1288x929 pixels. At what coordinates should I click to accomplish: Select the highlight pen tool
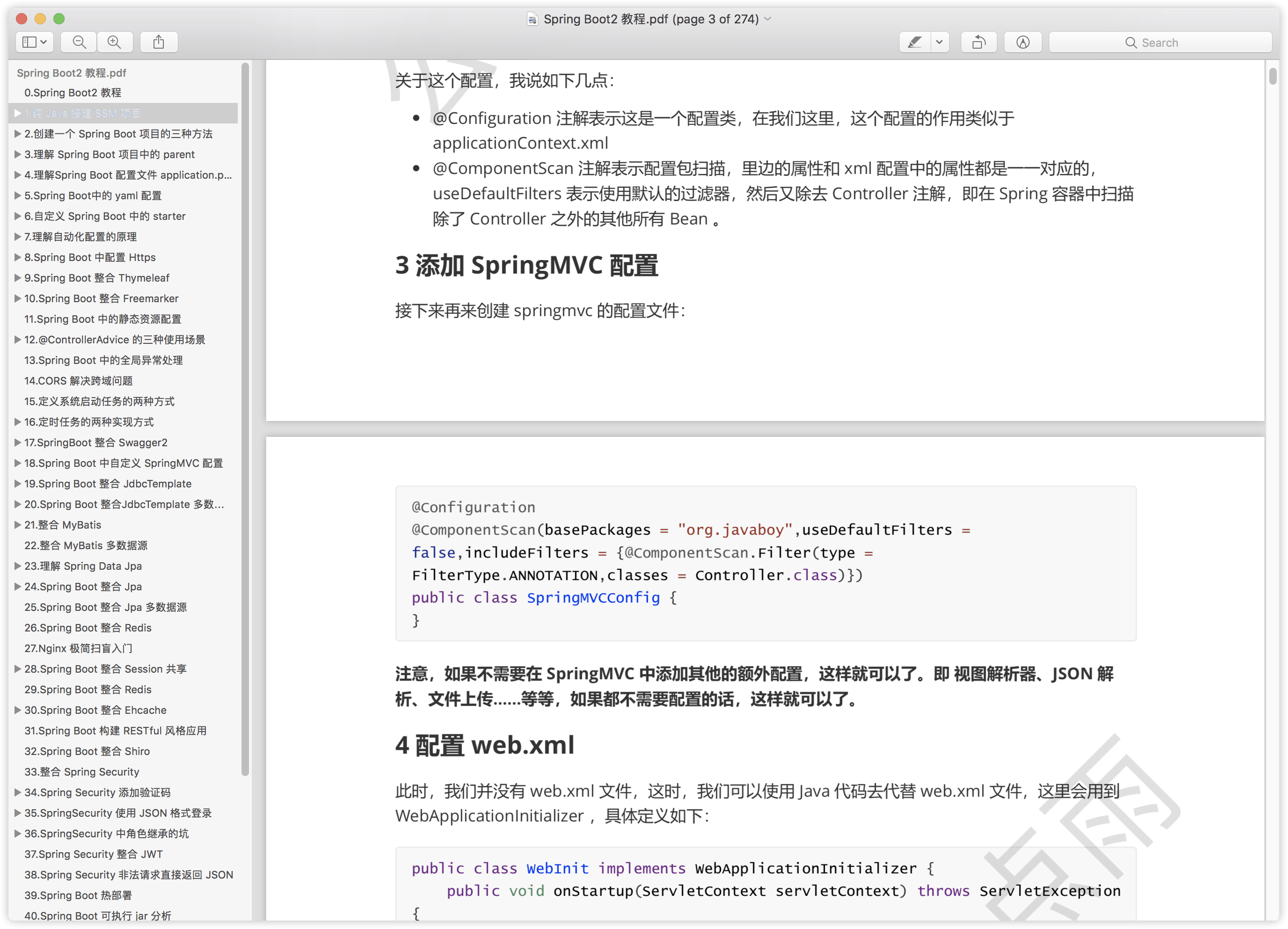click(915, 43)
